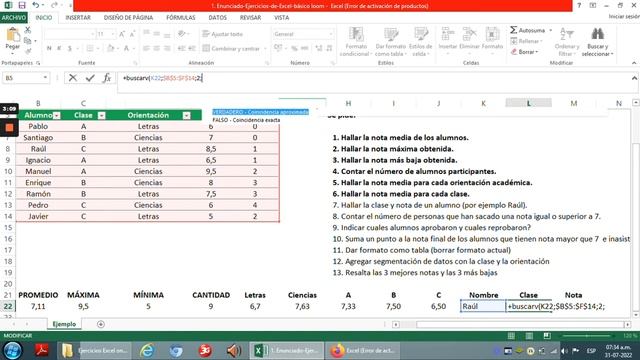Adjust the zoom slider in status bar

pos(587,336)
